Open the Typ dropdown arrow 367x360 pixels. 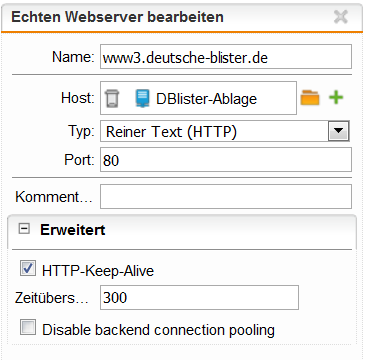tap(339, 131)
